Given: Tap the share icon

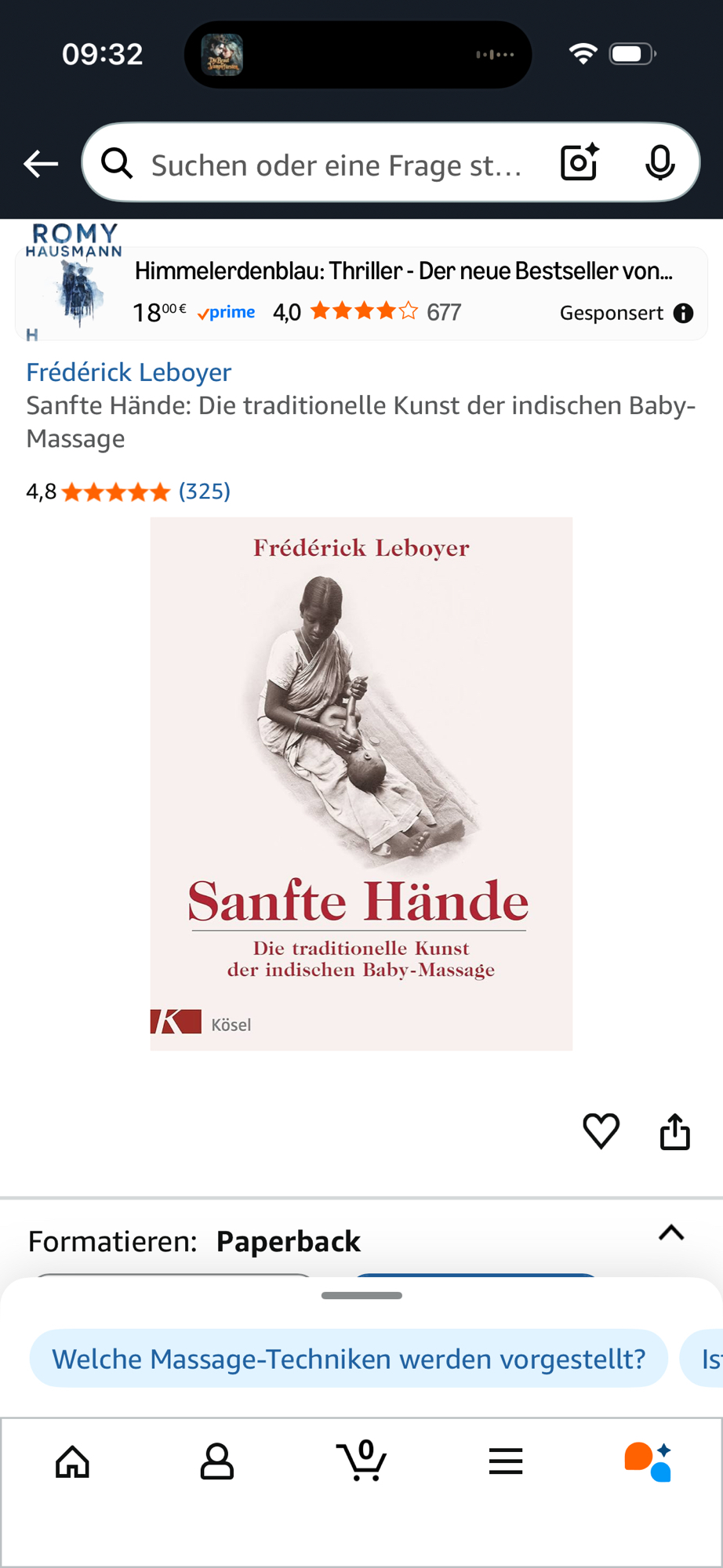Looking at the screenshot, I should pyautogui.click(x=675, y=1131).
